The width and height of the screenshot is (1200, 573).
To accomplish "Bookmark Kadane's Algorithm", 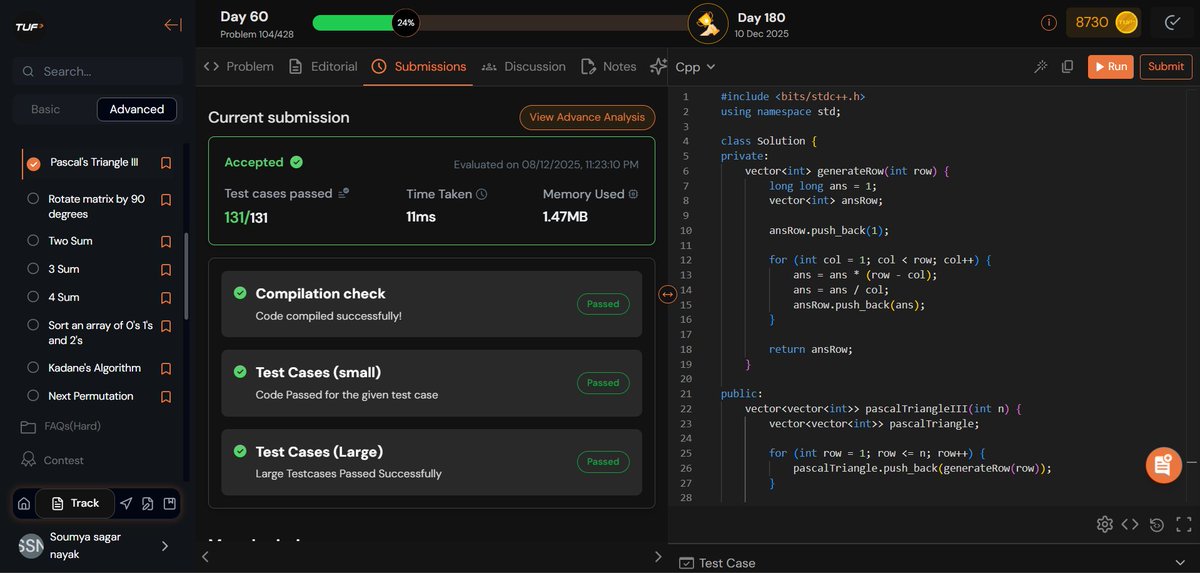I will click(166, 368).
